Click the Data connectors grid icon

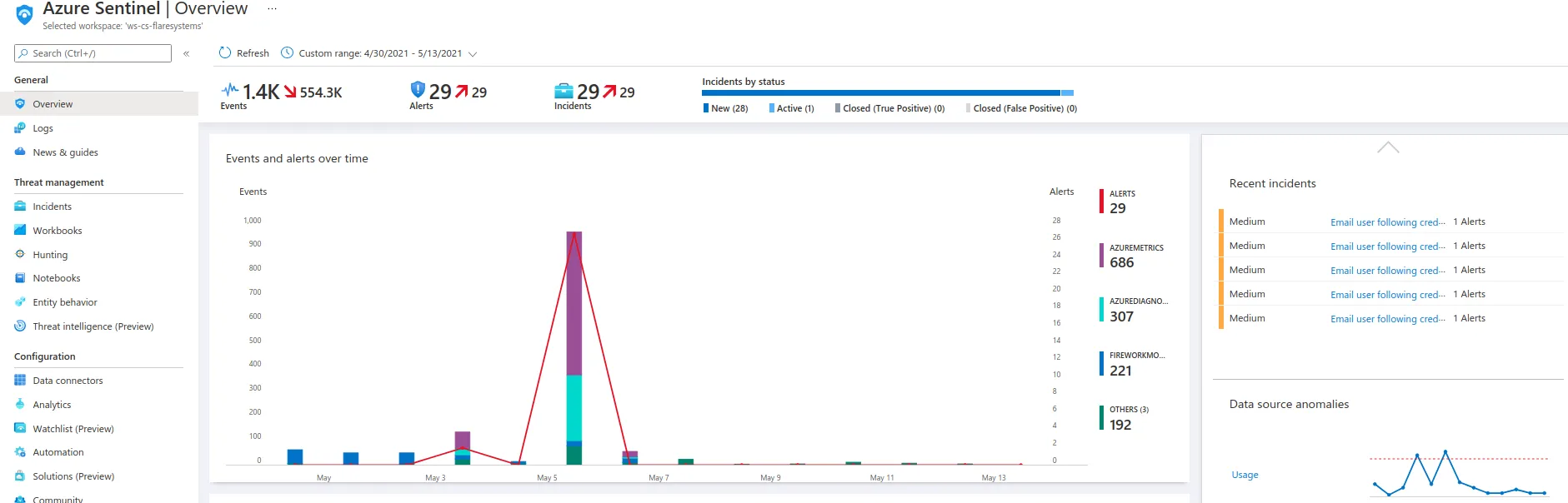[20, 381]
